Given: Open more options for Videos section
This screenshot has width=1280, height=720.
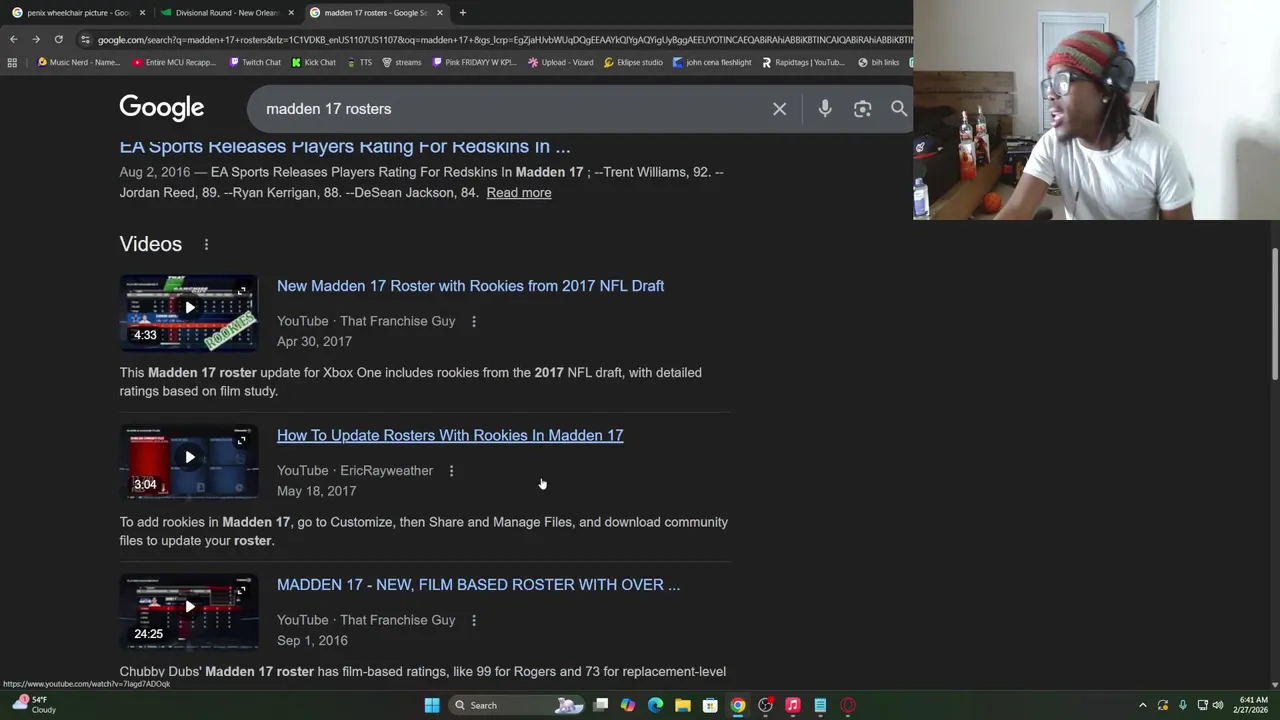Looking at the screenshot, I should (206, 244).
